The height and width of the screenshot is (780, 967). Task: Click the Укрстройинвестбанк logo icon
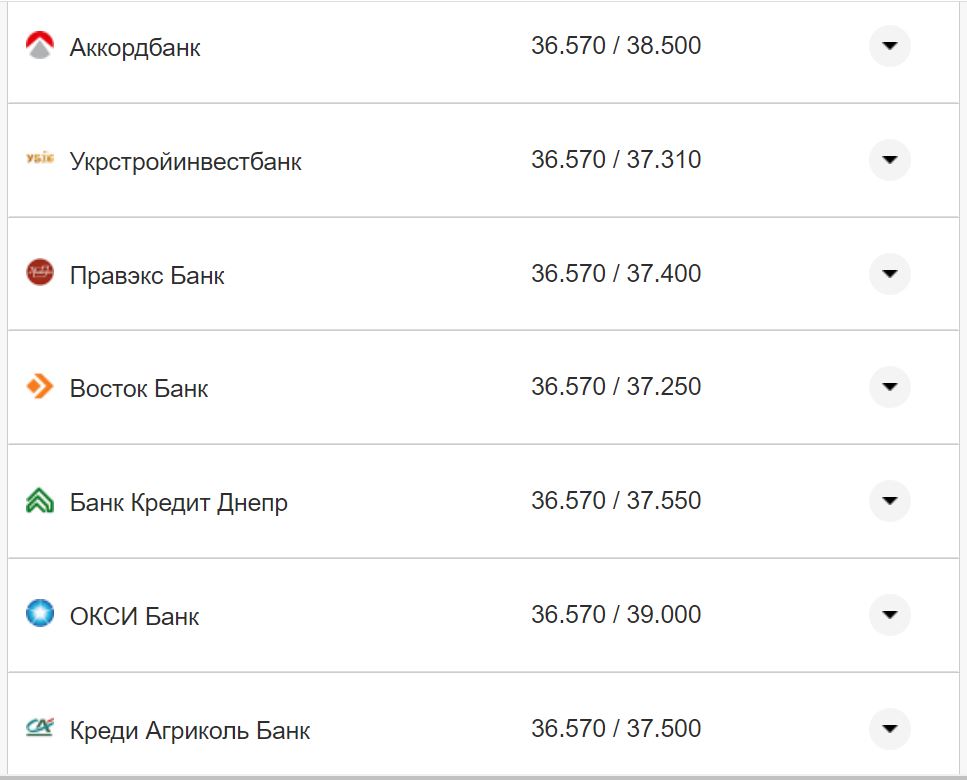click(x=38, y=159)
